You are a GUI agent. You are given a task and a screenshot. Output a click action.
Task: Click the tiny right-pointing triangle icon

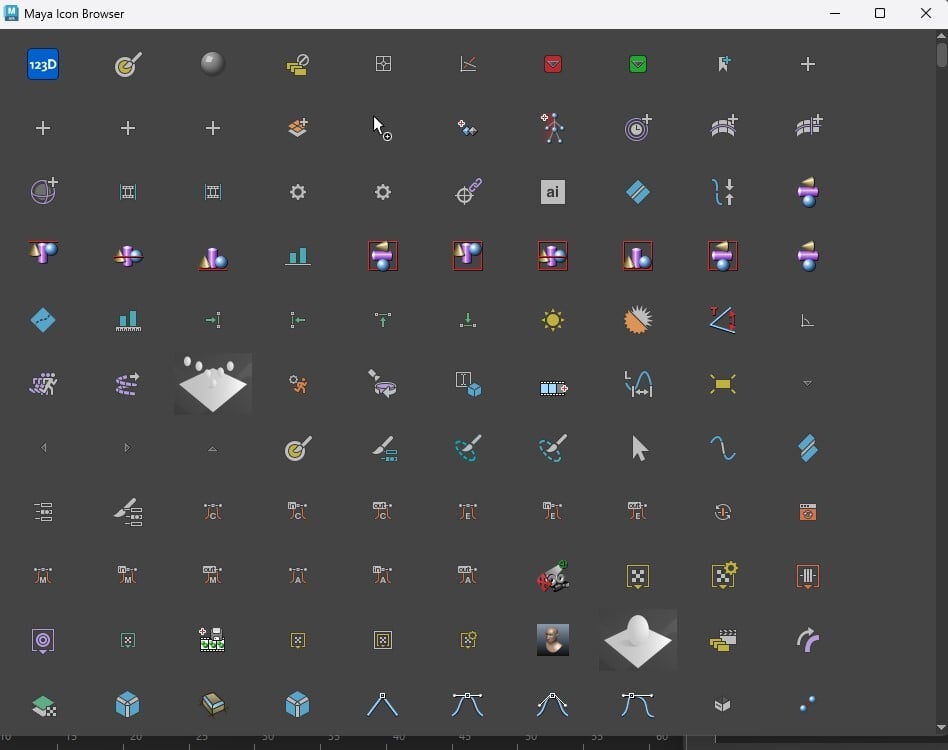[x=127, y=447]
